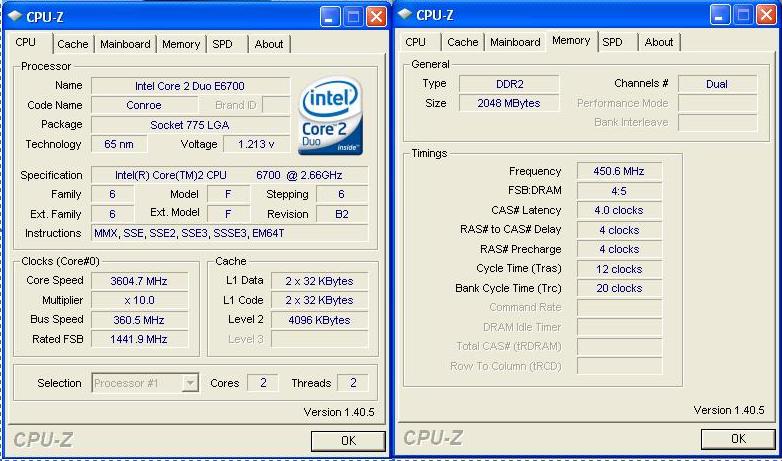Select the CPU tab in the left window
The width and height of the screenshot is (782, 461).
coord(25,42)
